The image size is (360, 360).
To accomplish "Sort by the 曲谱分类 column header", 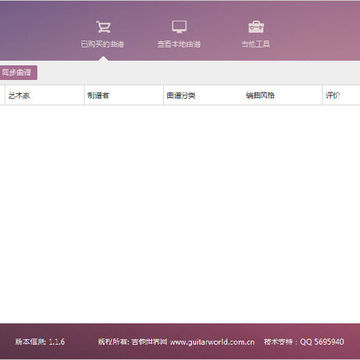I will click(203, 95).
